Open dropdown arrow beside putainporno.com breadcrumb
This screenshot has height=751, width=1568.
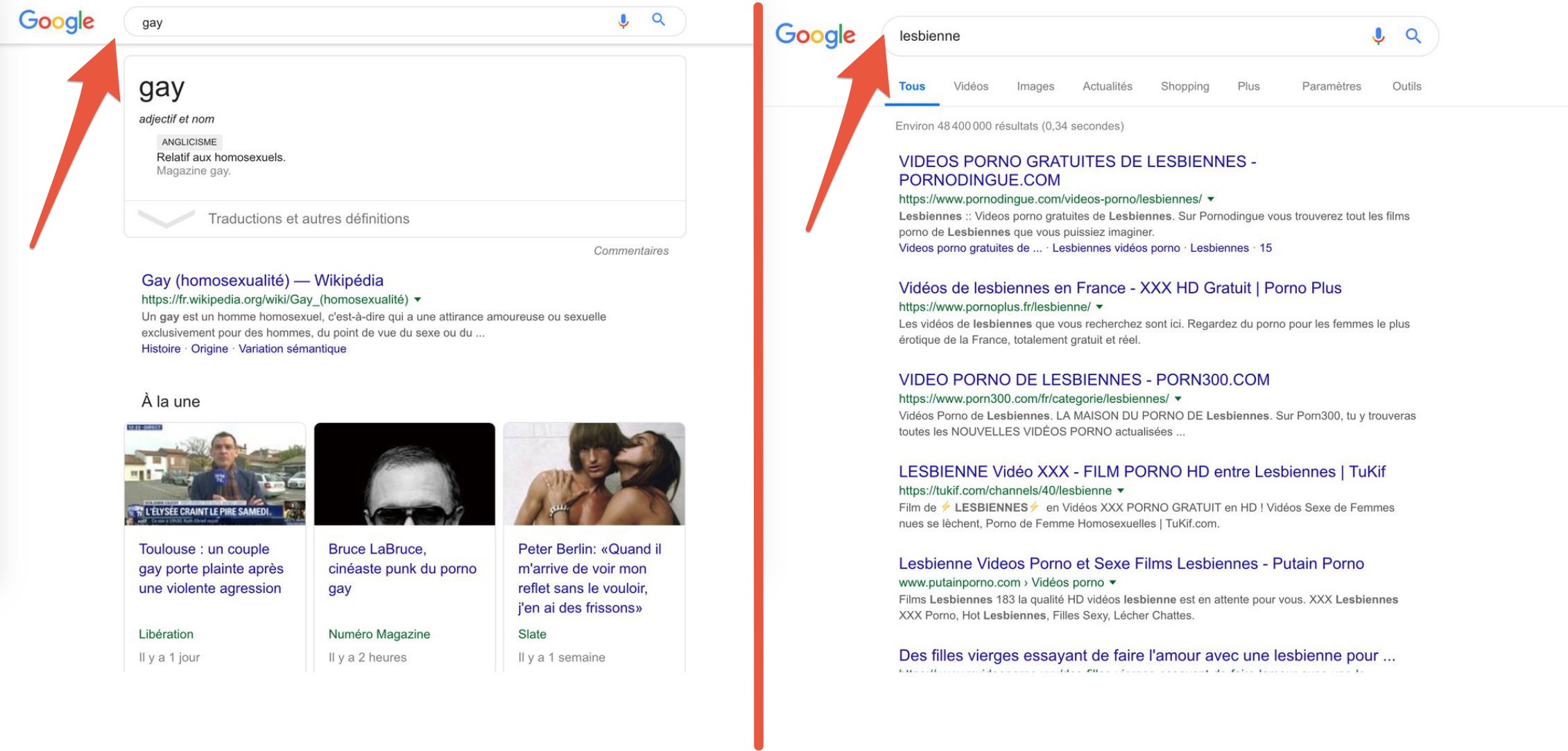click(x=1113, y=582)
